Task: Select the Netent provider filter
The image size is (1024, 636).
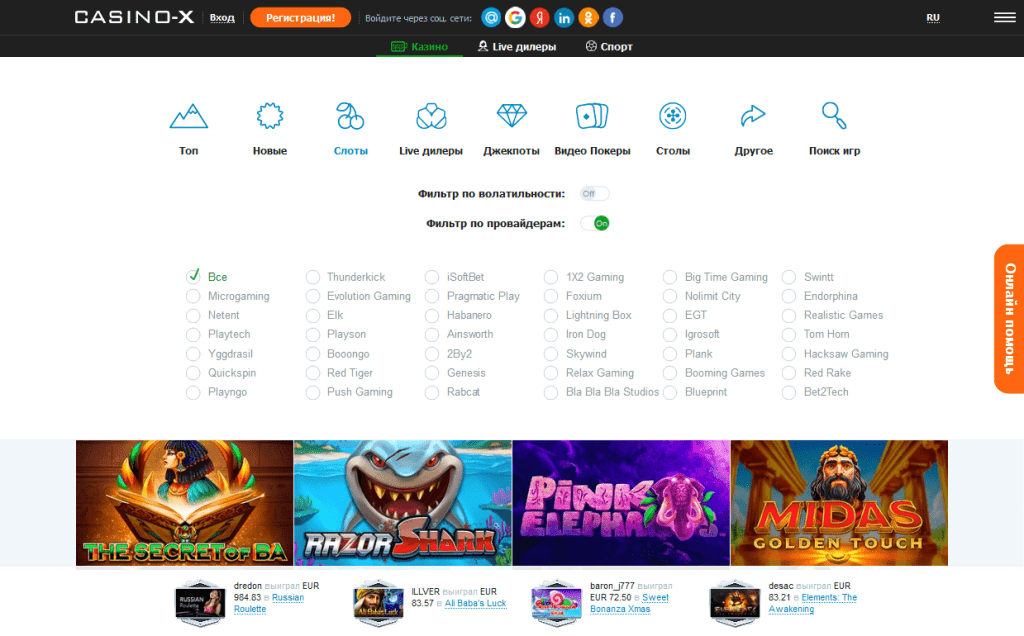Action: pyautogui.click(x=213, y=315)
